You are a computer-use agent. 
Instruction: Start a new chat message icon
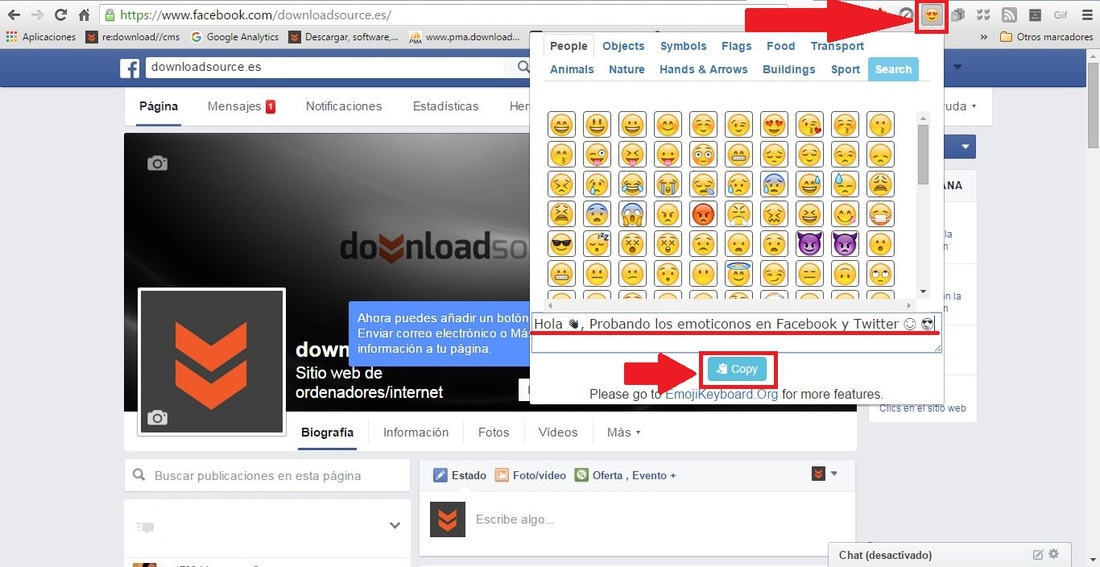click(1038, 554)
